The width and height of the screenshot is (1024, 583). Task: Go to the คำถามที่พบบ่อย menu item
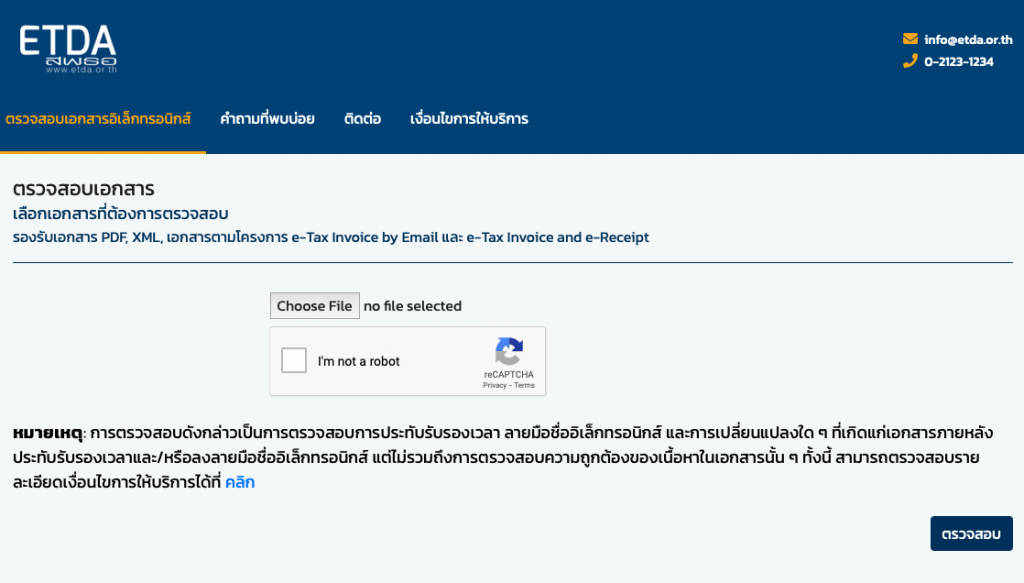[267, 119]
